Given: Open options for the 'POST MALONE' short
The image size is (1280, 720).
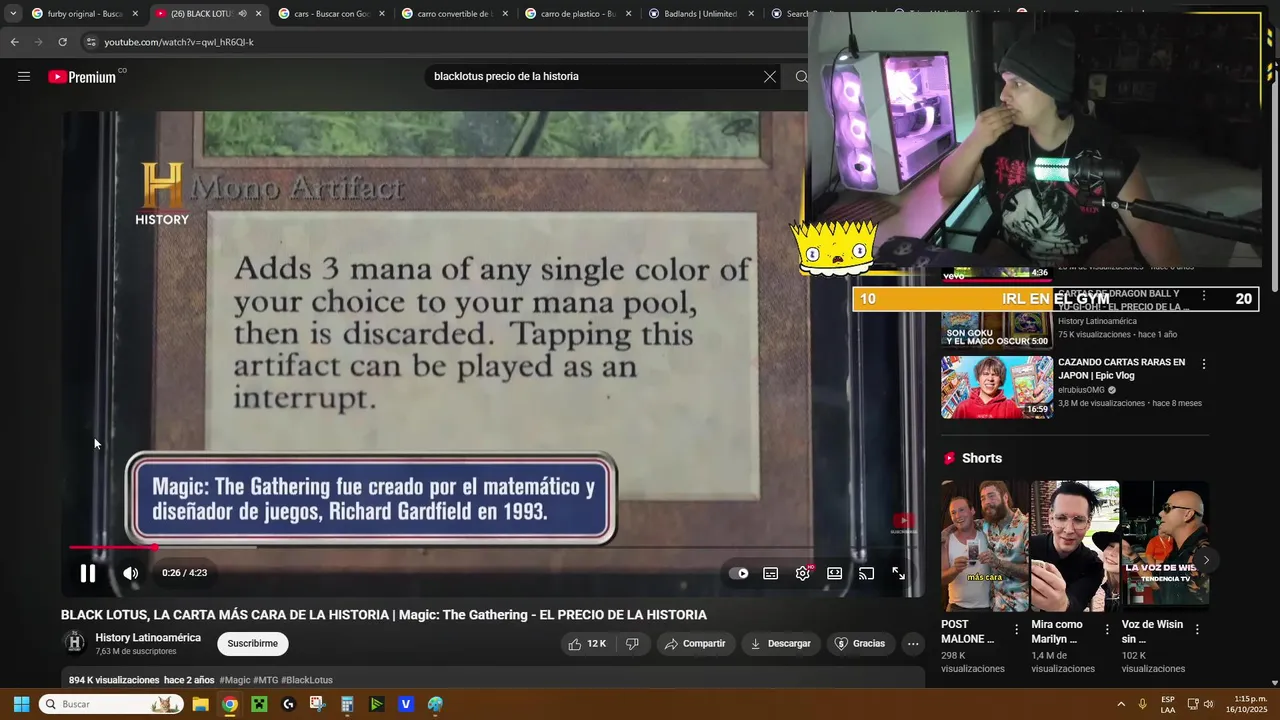Looking at the screenshot, I should tap(1017, 629).
